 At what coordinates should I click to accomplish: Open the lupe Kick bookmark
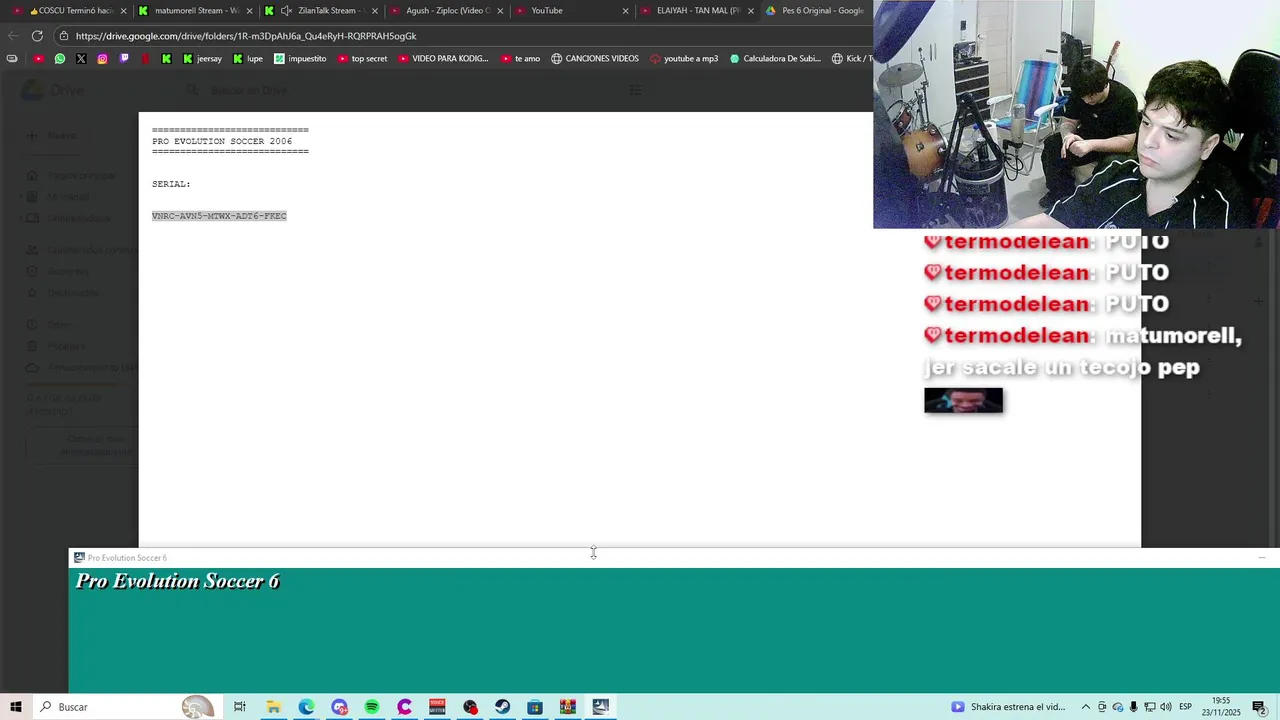pyautogui.click(x=248, y=59)
